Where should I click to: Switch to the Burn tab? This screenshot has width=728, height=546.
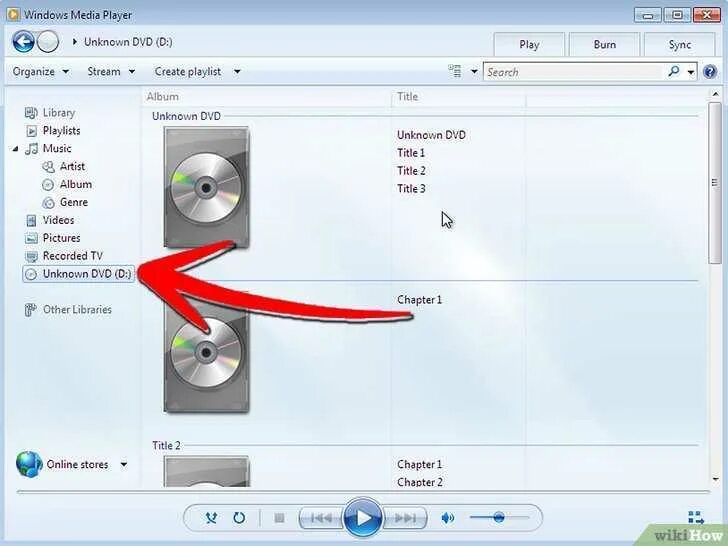pyautogui.click(x=604, y=45)
